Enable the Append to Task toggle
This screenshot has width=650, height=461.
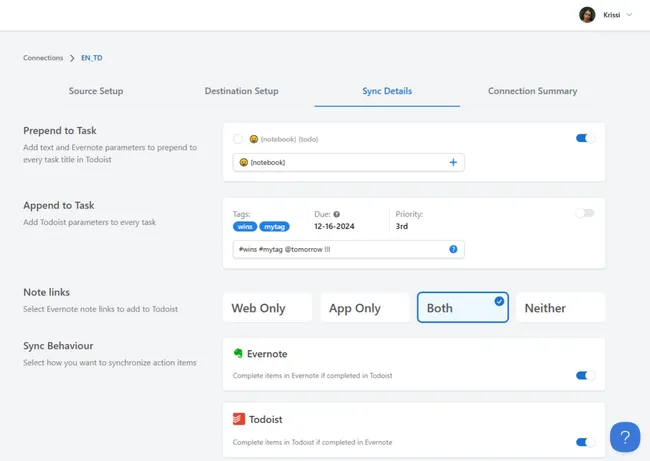(584, 213)
